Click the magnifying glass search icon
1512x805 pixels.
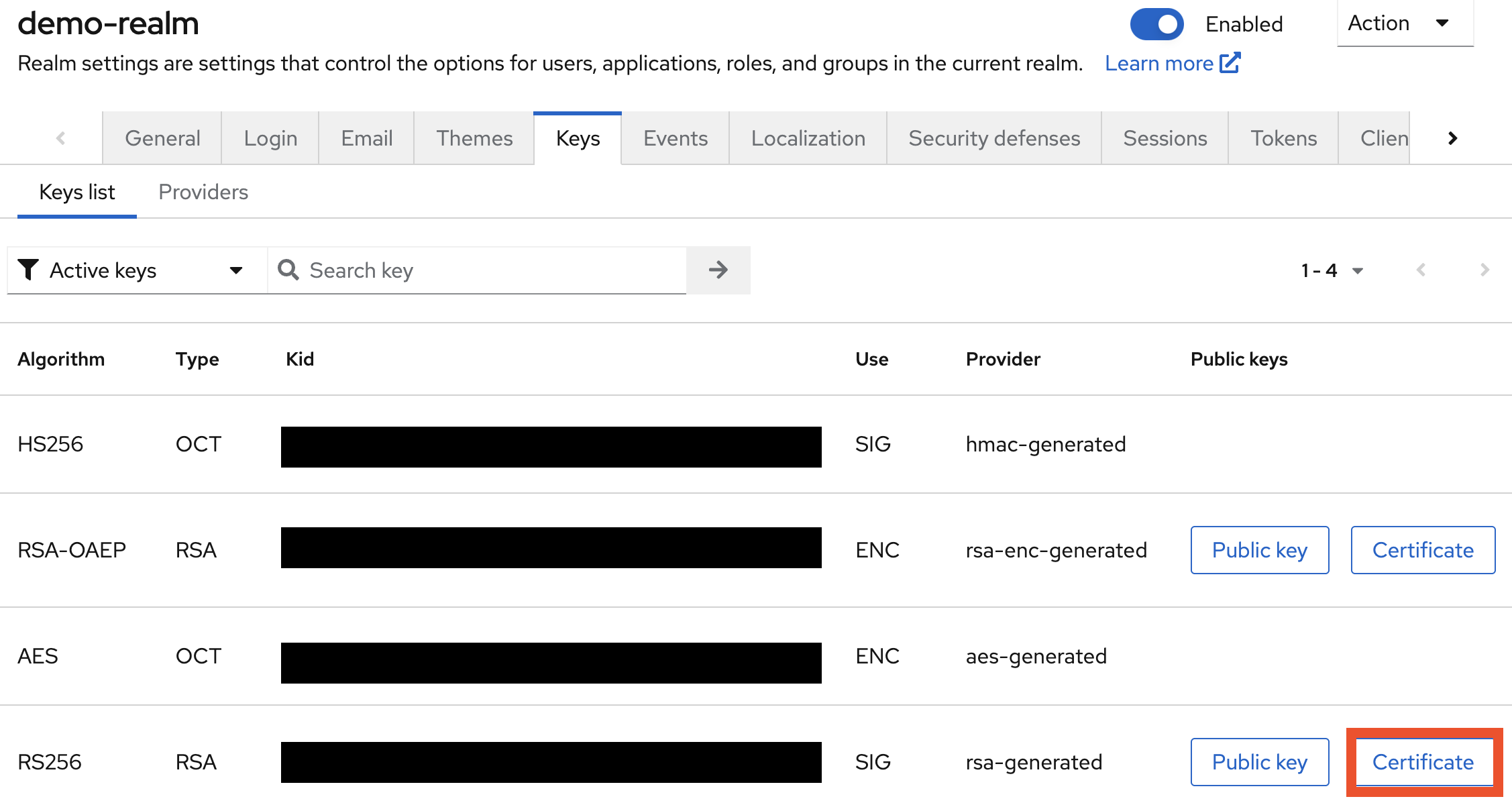tap(288, 270)
